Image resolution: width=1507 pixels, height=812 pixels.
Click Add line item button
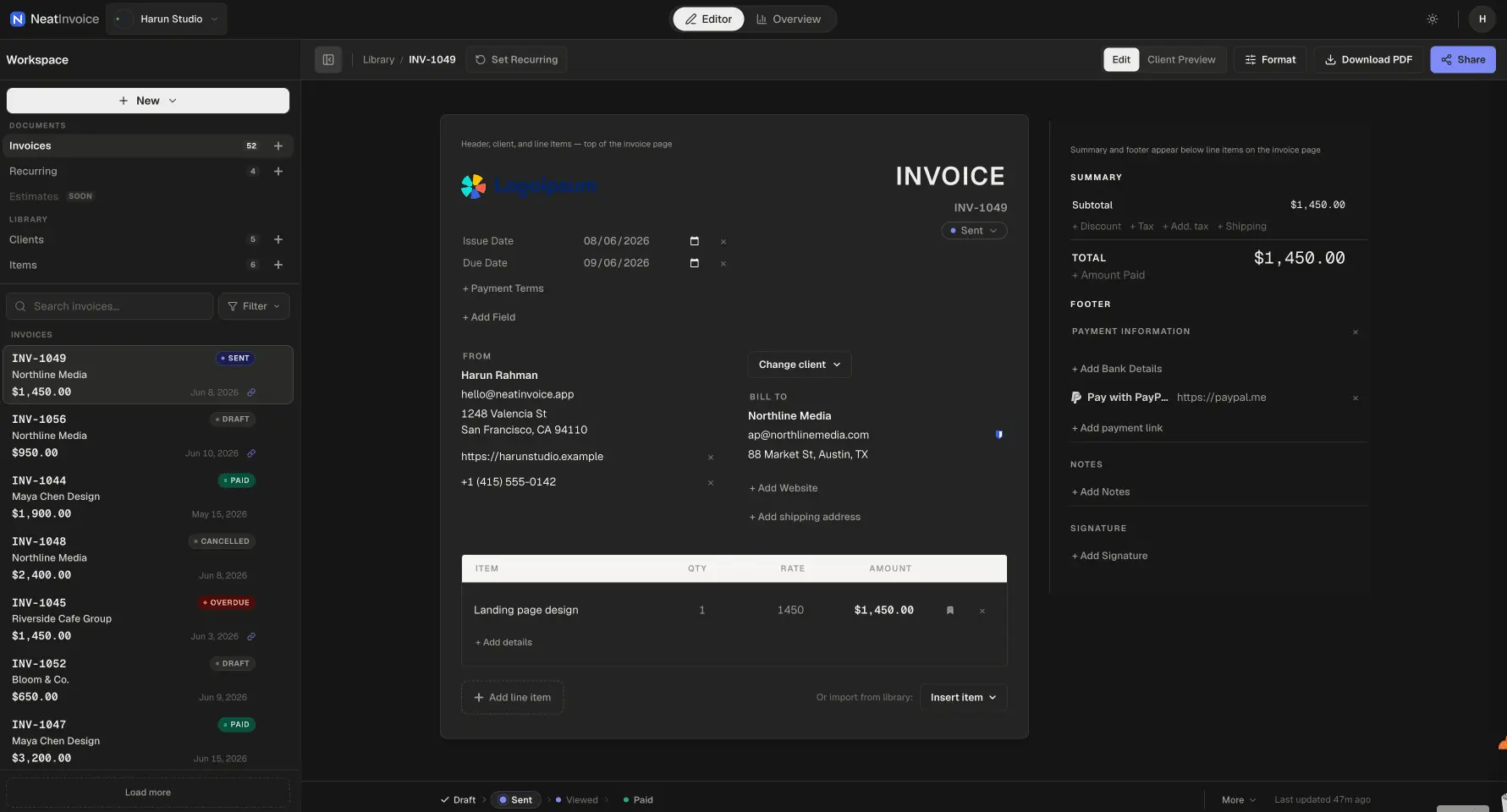point(513,697)
